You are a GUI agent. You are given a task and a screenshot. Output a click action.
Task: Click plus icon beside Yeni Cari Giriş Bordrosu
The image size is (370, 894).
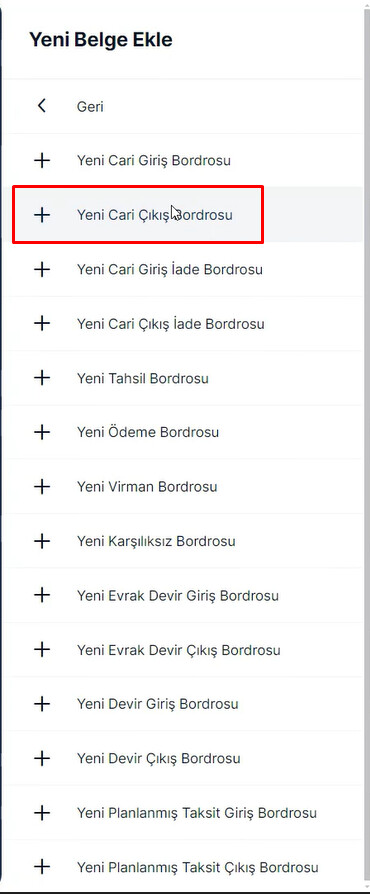click(42, 160)
